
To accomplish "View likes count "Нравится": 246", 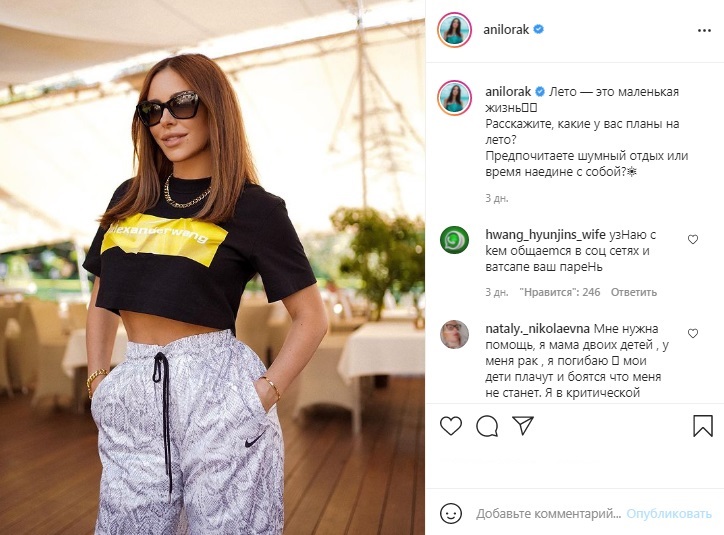I will (560, 292).
